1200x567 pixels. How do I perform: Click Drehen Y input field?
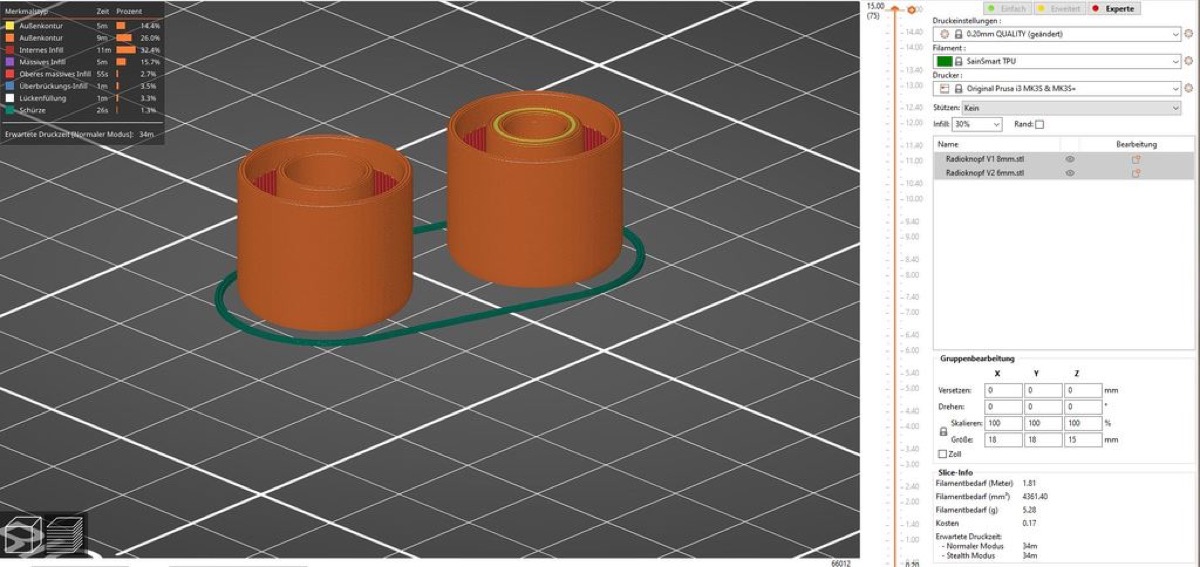tap(1042, 407)
